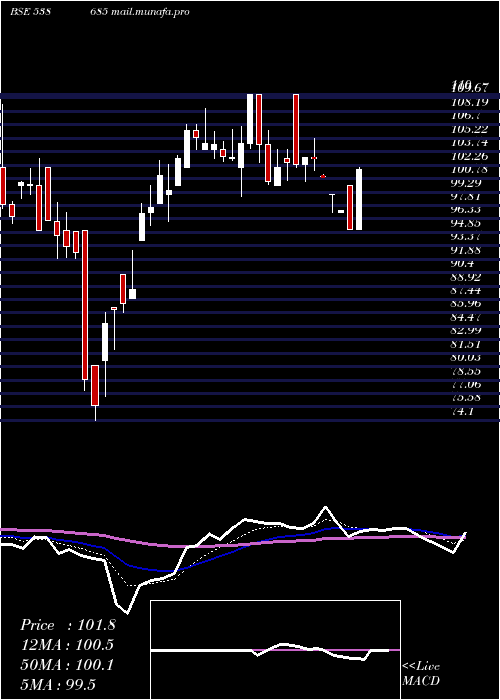Click inside the Live MACD inset chart
Image resolution: width=500 pixels, height=700 pixels.
275,650
